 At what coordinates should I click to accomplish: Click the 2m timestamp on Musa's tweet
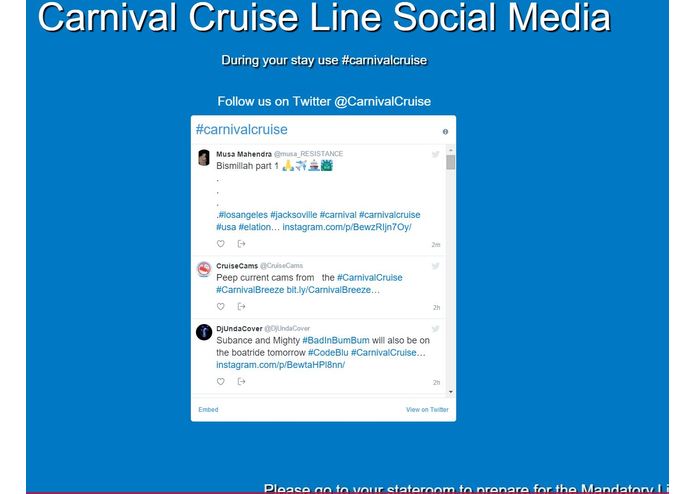[436, 245]
